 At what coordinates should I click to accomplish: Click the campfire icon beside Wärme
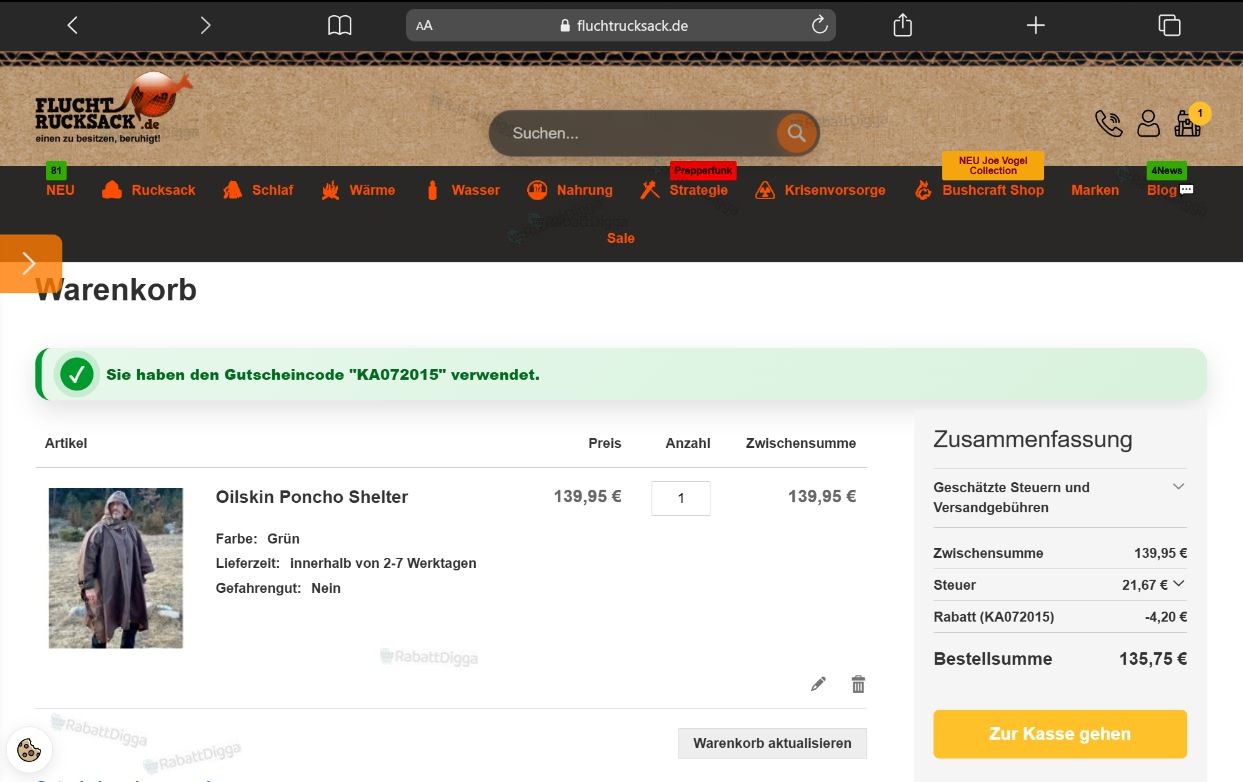pos(330,190)
